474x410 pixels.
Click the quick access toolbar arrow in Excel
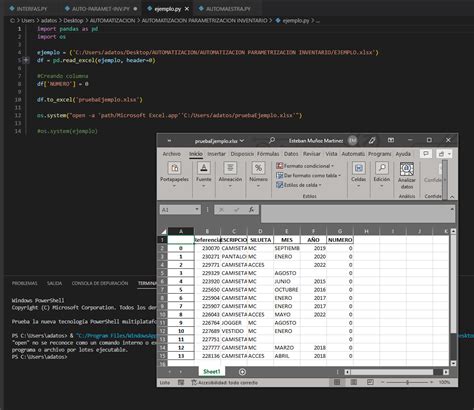[x=169, y=140]
